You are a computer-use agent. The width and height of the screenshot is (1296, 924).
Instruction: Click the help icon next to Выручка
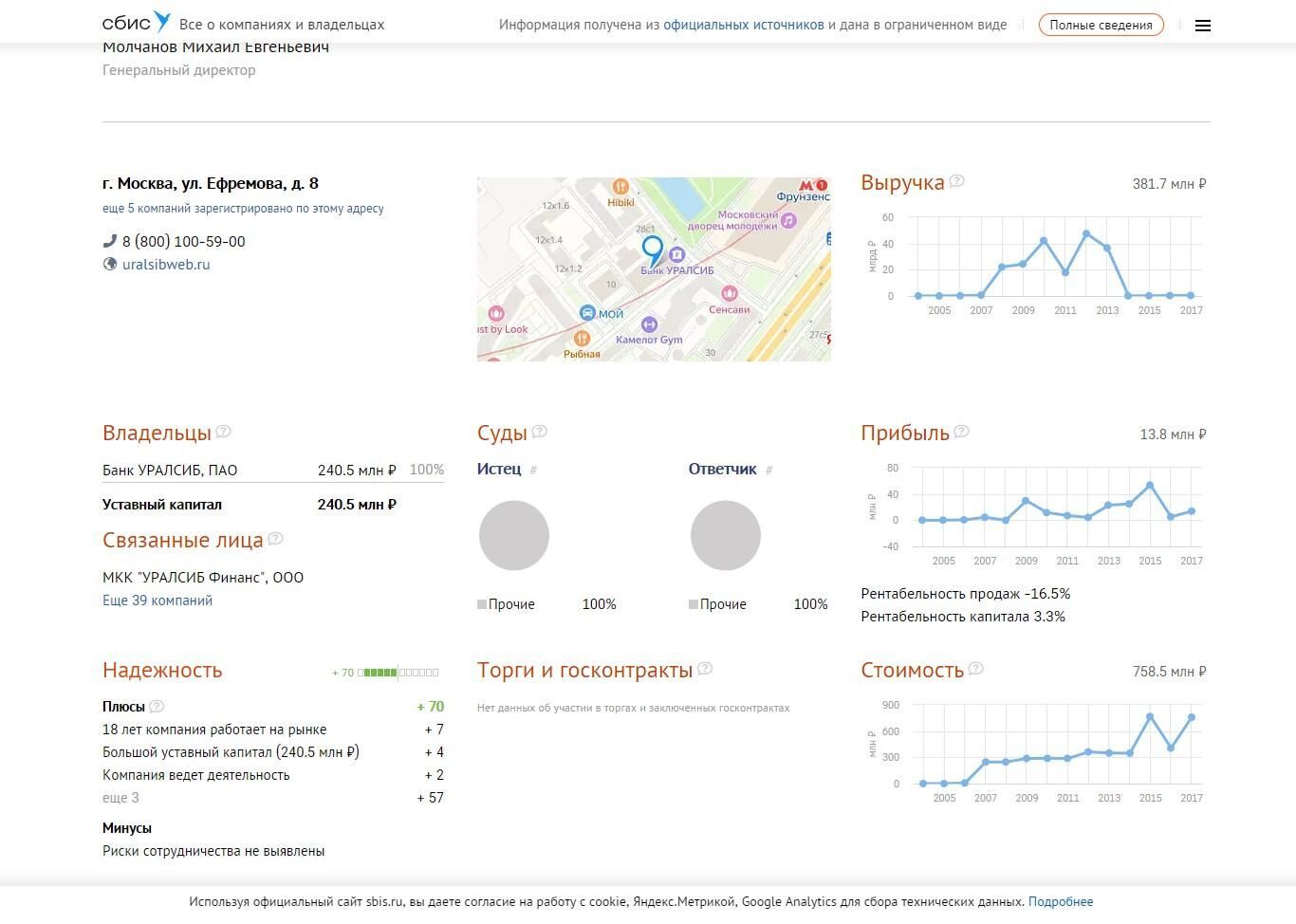pos(957,180)
